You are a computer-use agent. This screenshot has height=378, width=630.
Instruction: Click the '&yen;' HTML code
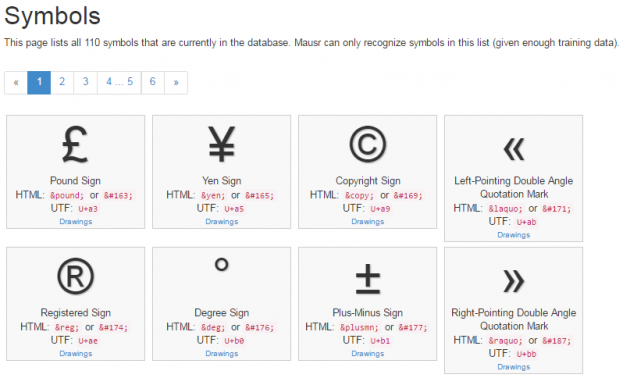point(213,196)
